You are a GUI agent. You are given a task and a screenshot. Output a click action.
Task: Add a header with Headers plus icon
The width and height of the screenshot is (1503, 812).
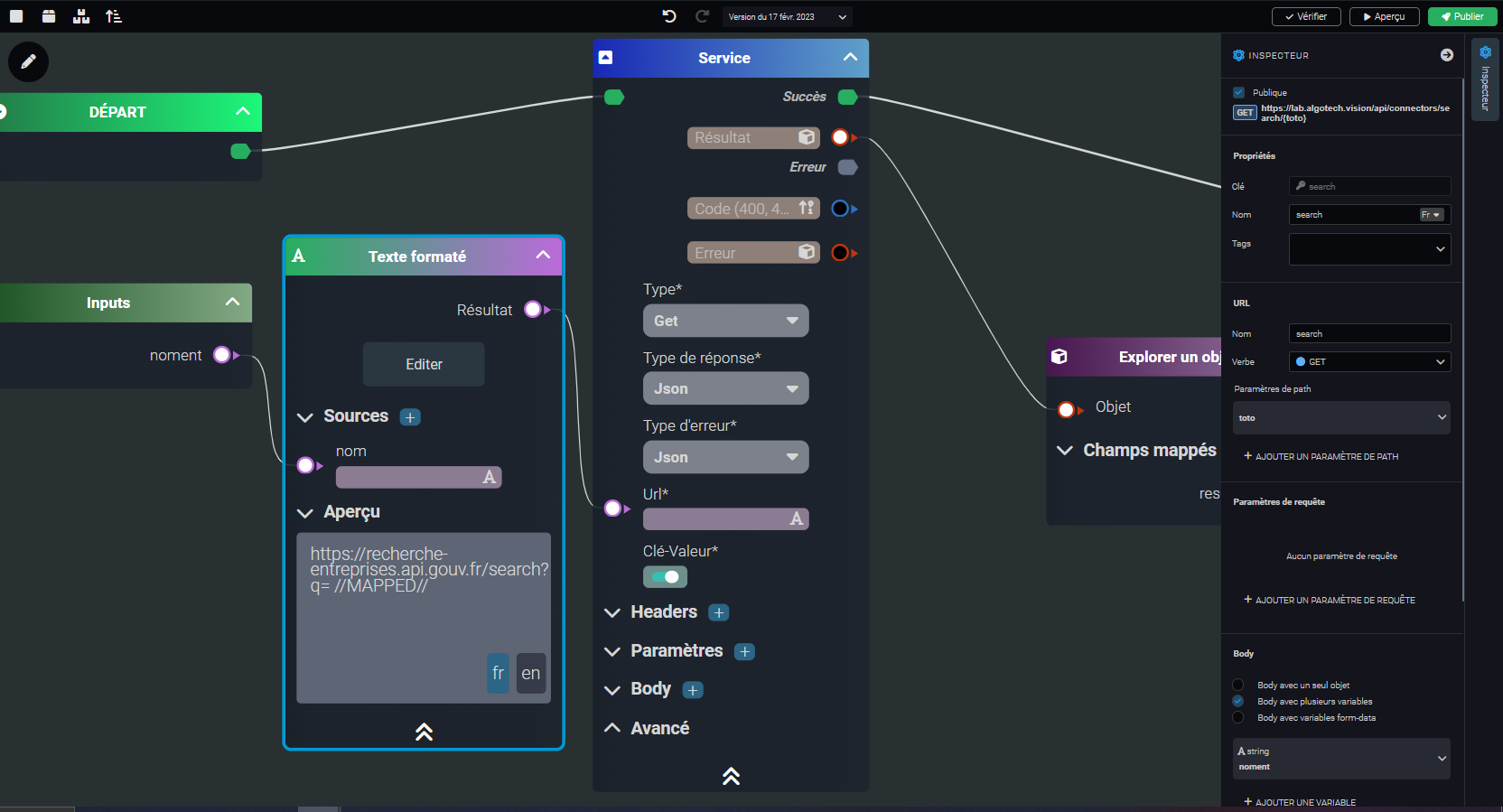719,612
